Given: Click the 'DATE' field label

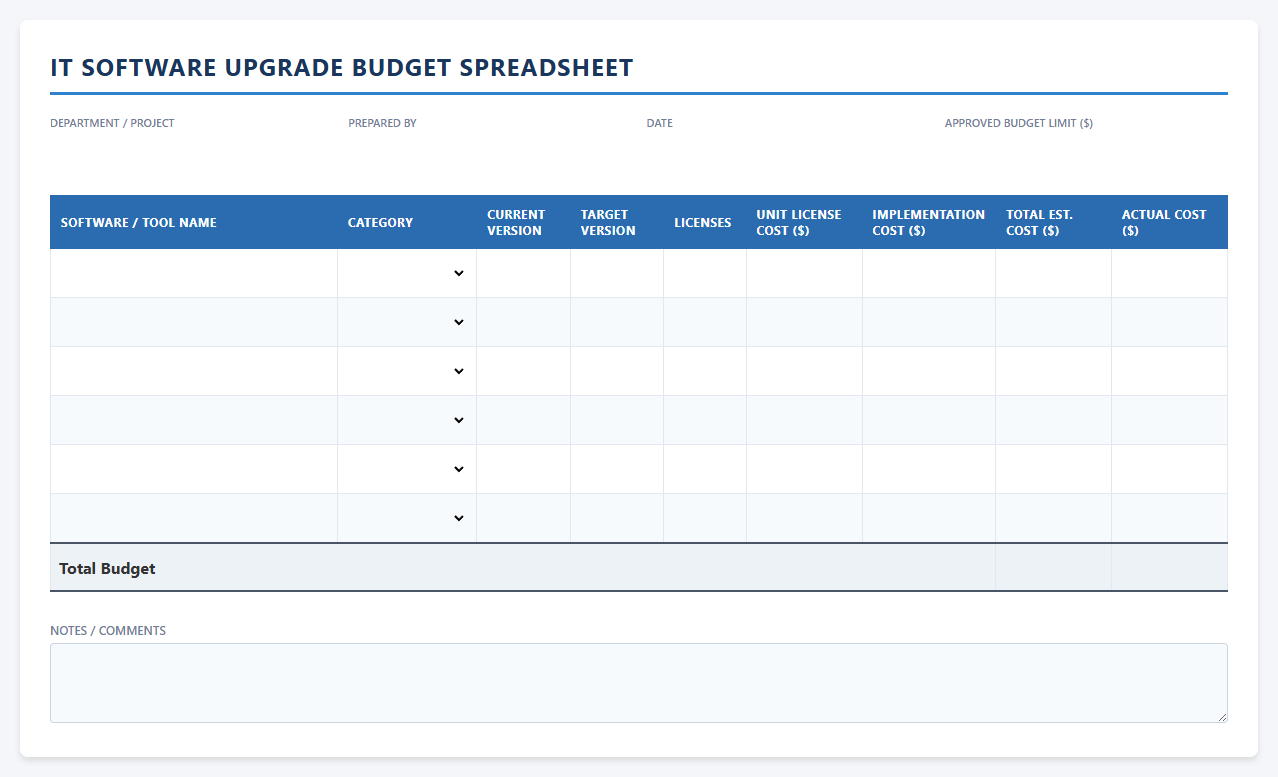Looking at the screenshot, I should (659, 123).
